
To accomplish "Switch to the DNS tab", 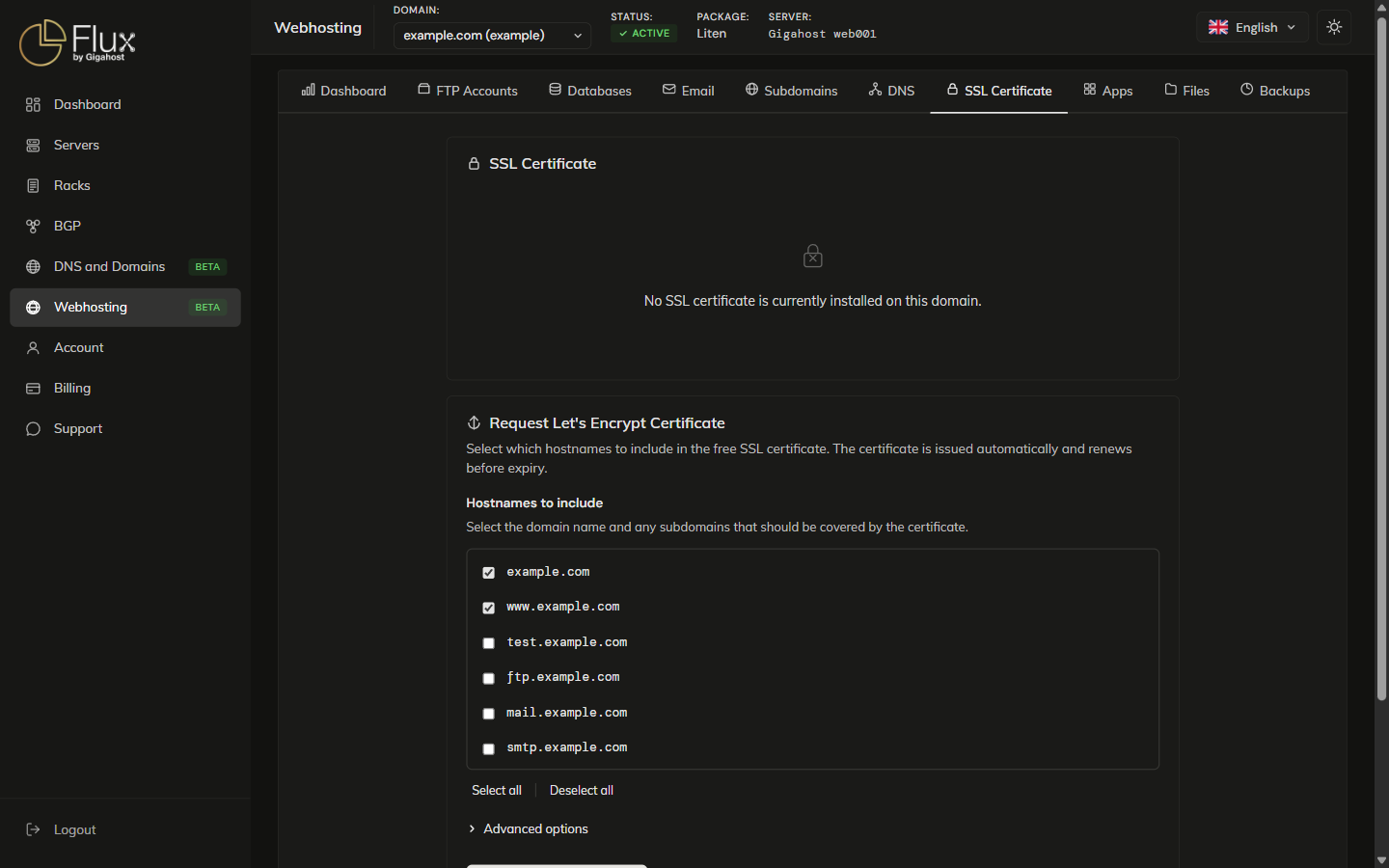I will click(x=891, y=91).
